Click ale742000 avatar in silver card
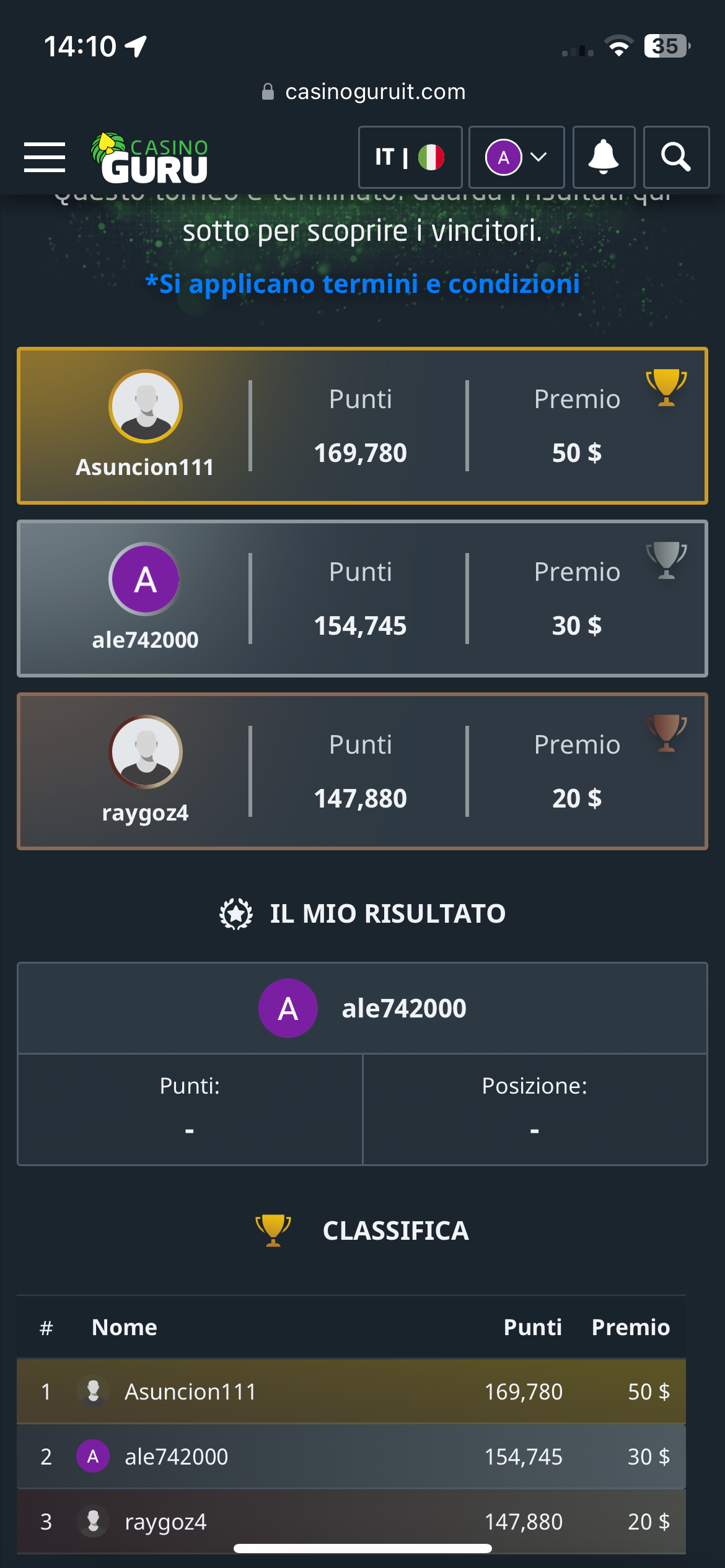 click(x=146, y=579)
